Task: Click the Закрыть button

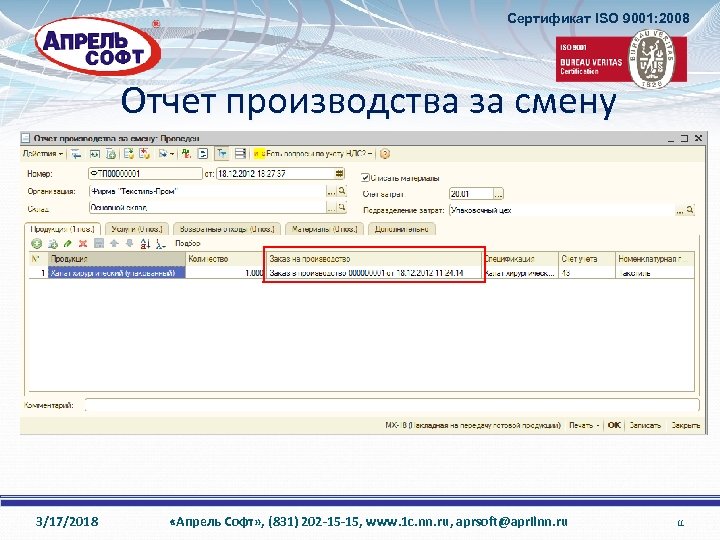Action: 686,425
